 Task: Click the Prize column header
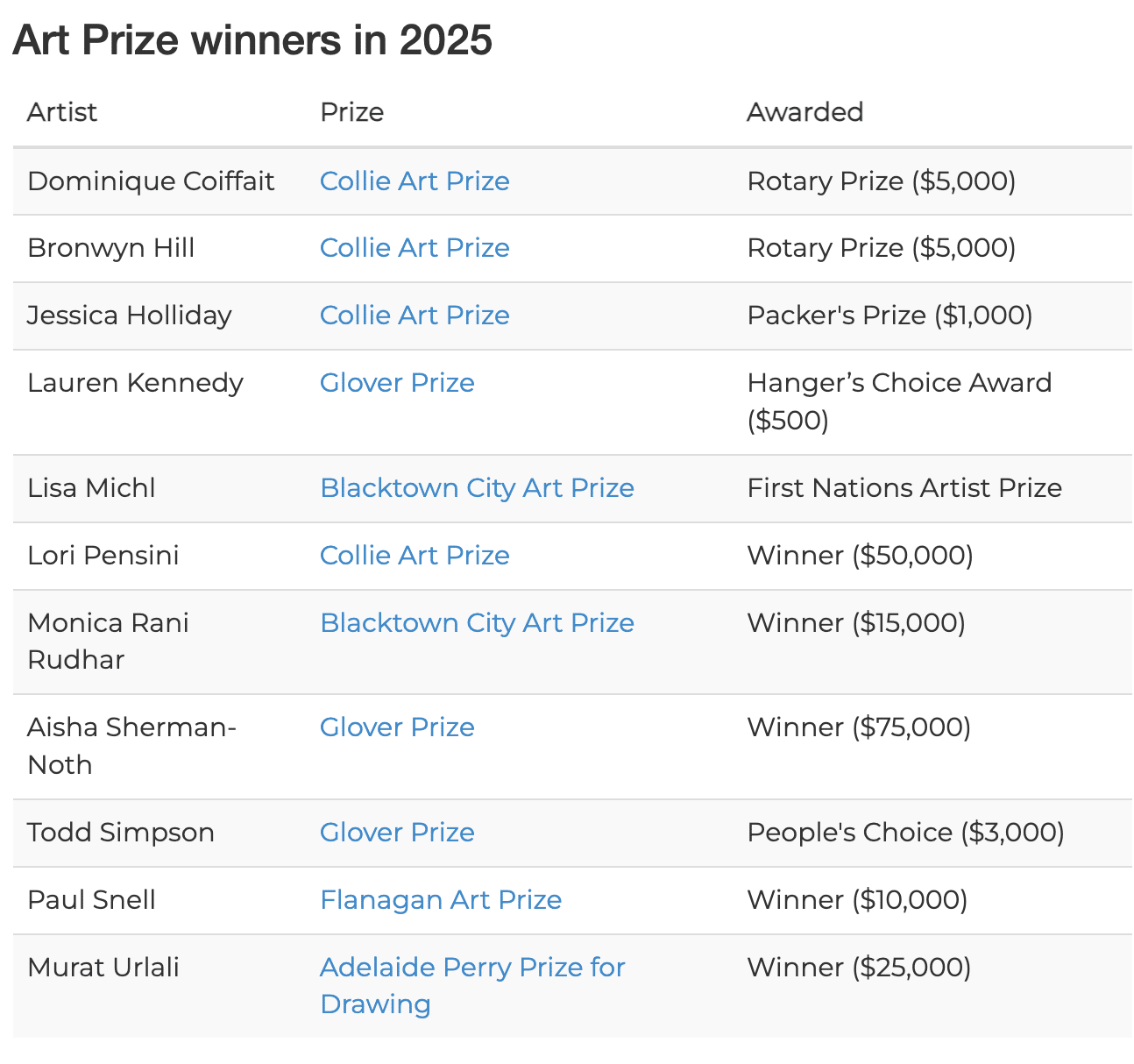[x=351, y=112]
